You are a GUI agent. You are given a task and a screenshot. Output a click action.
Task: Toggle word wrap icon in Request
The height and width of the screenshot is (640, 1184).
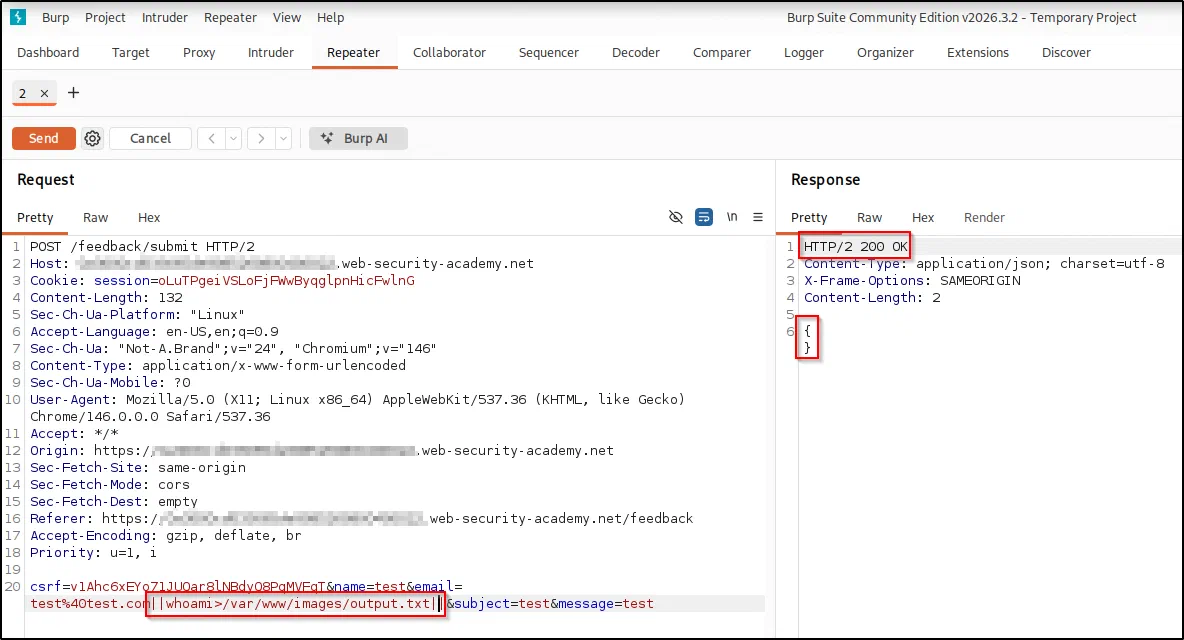704,217
